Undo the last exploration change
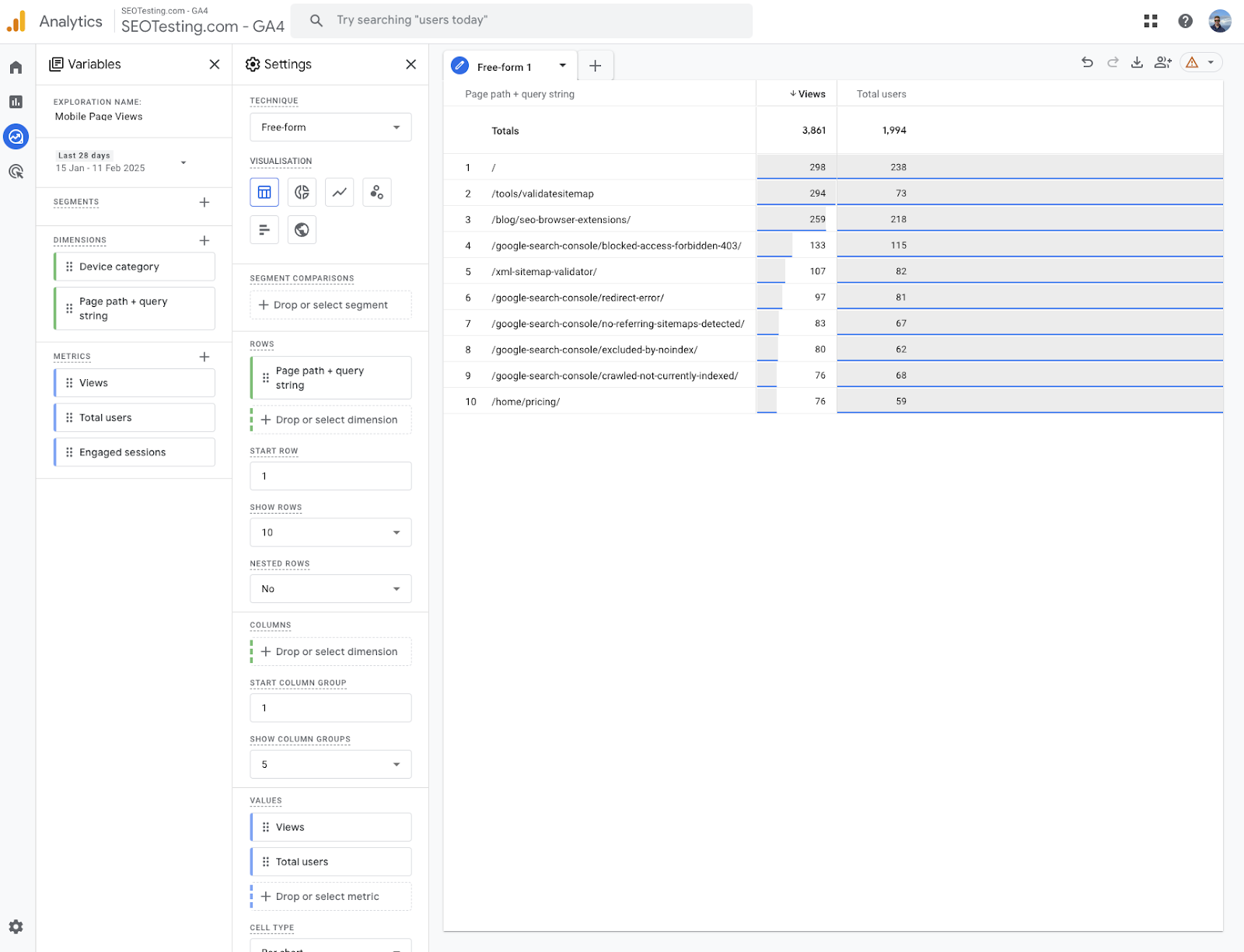 [x=1086, y=62]
